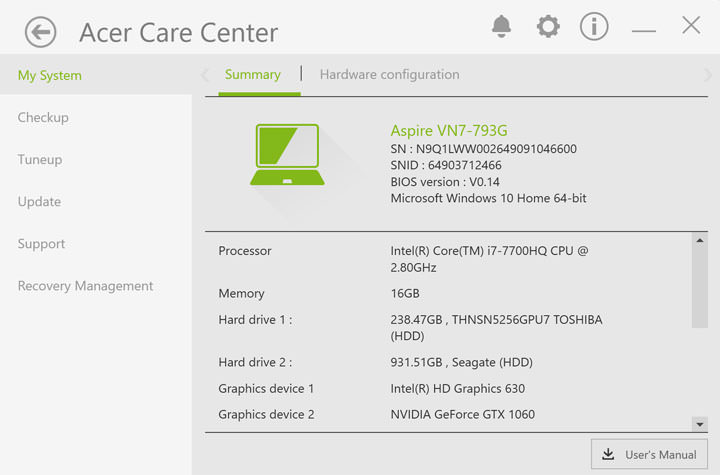Select the Summary tab
720x475 pixels.
253,75
